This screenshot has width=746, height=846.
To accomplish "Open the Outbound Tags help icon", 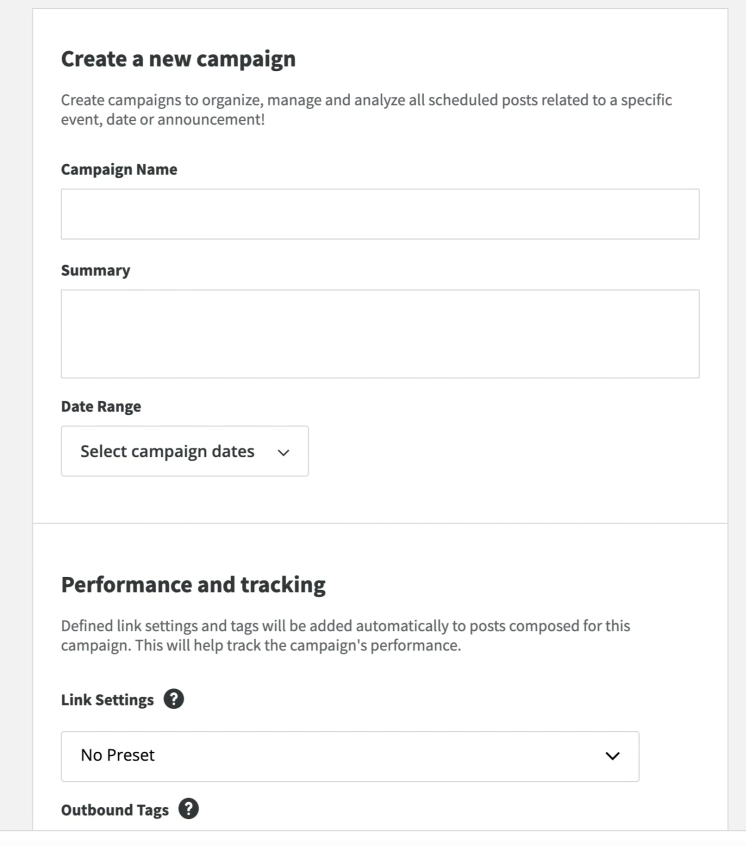I will 188,809.
